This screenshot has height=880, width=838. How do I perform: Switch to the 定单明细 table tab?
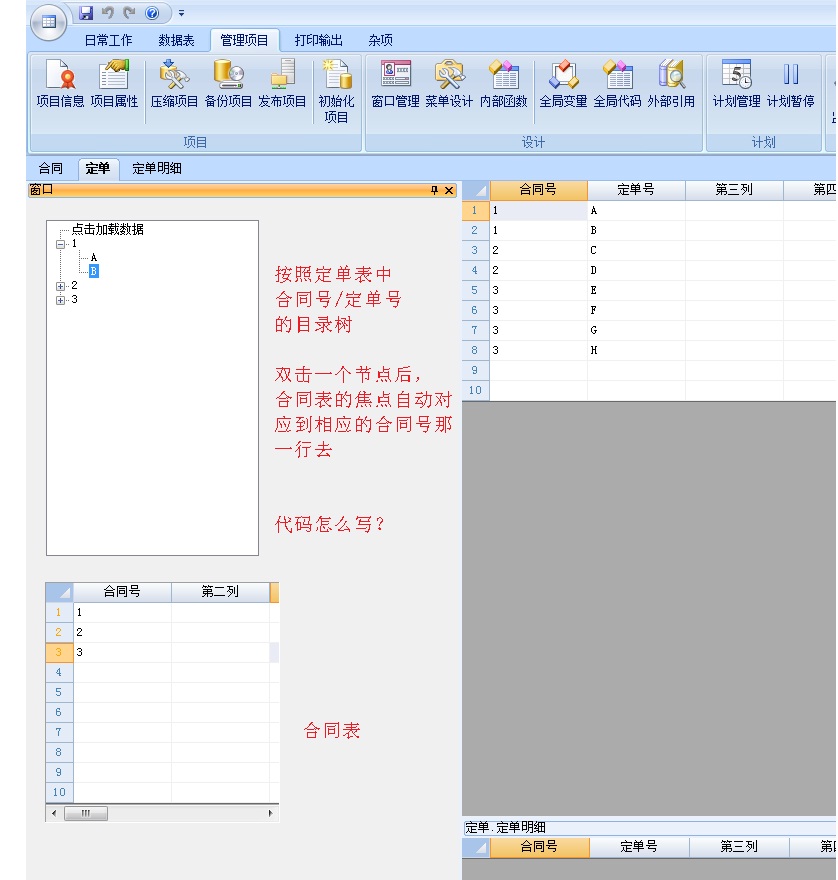[157, 168]
